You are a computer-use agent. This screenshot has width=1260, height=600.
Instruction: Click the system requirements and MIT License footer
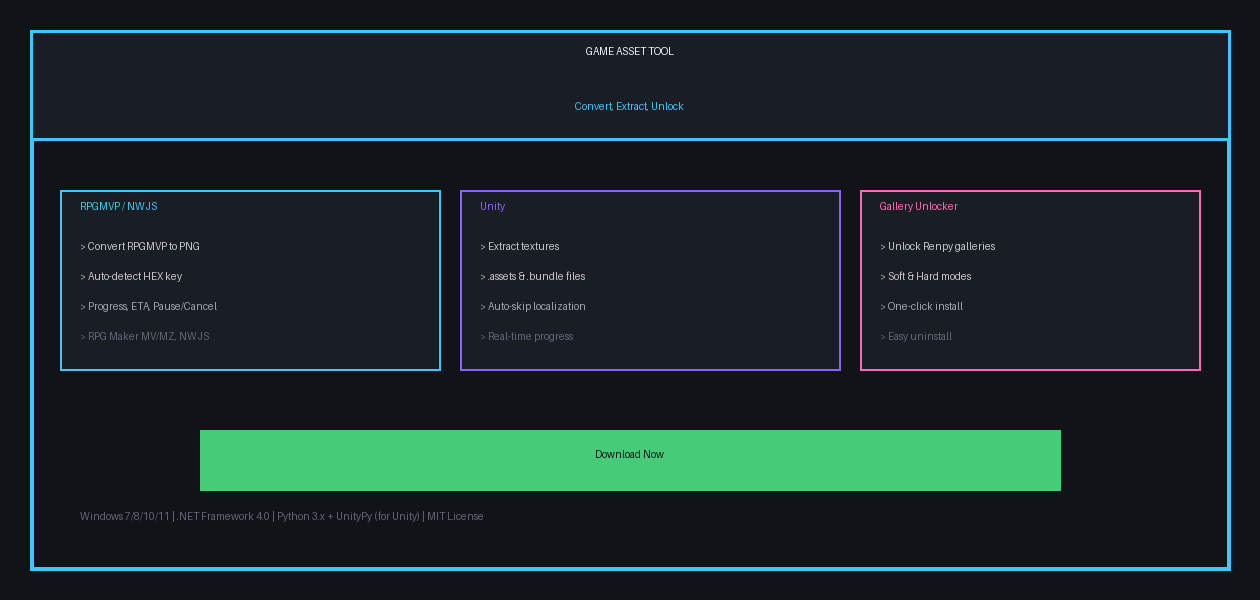(x=282, y=516)
